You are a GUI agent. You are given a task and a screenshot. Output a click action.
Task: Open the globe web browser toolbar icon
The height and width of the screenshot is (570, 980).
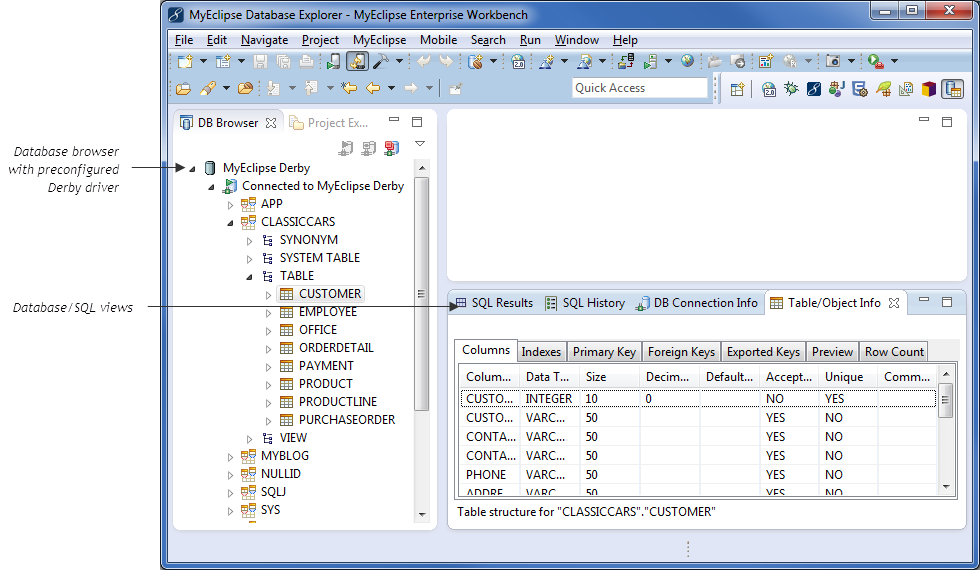tap(687, 62)
